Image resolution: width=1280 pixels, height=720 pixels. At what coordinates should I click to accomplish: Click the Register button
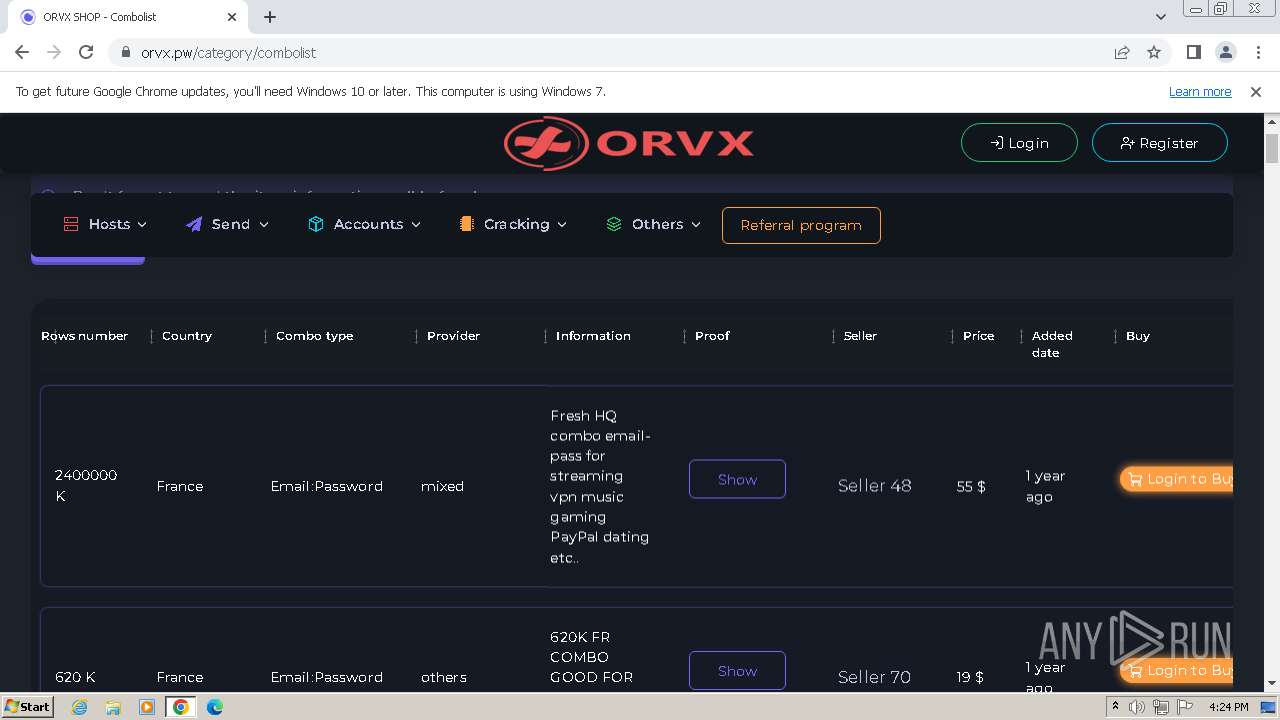coord(1159,143)
